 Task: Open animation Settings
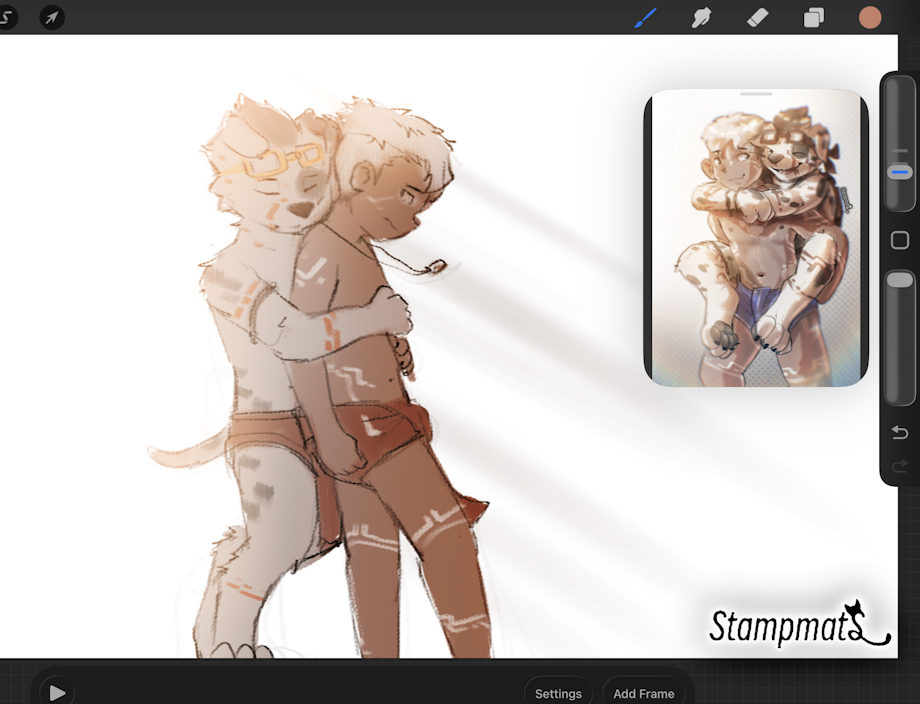[558, 693]
